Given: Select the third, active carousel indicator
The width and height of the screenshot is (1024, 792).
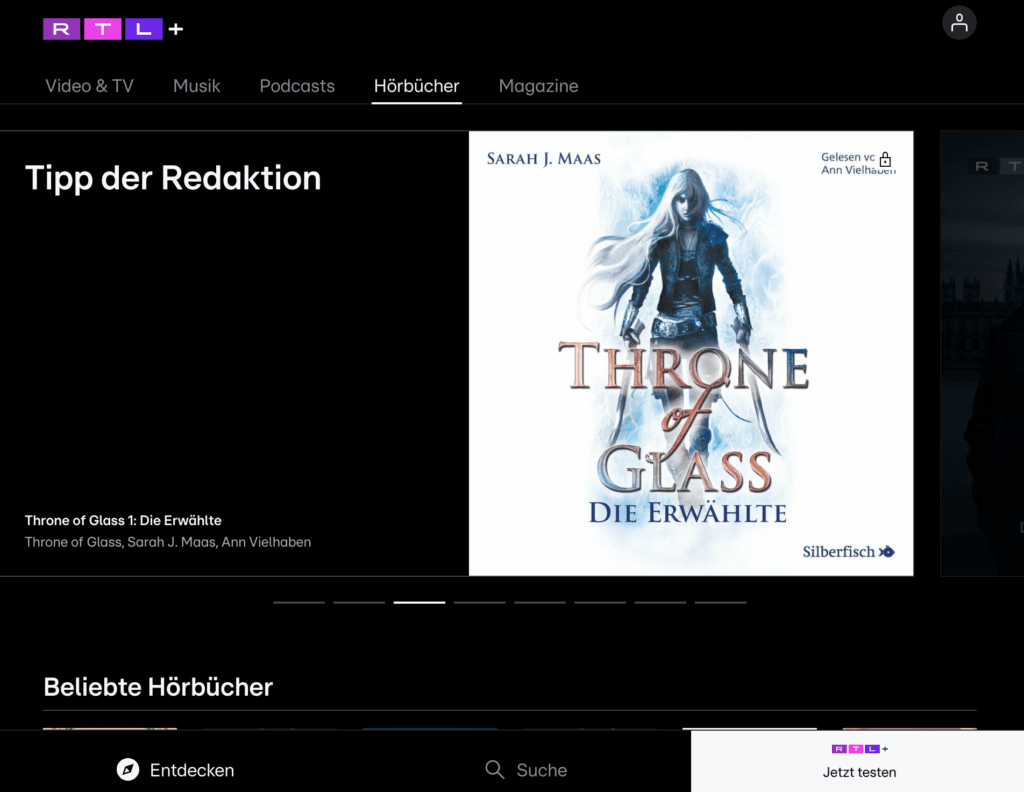Looking at the screenshot, I should coord(419,603).
